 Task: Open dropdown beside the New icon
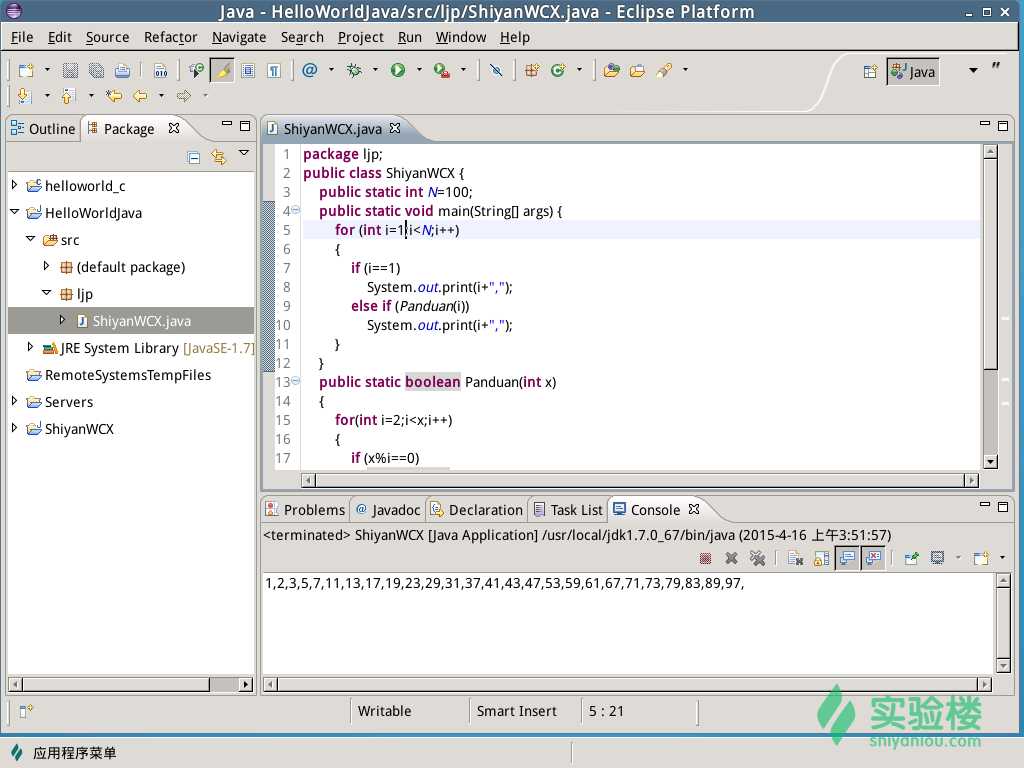click(47, 69)
